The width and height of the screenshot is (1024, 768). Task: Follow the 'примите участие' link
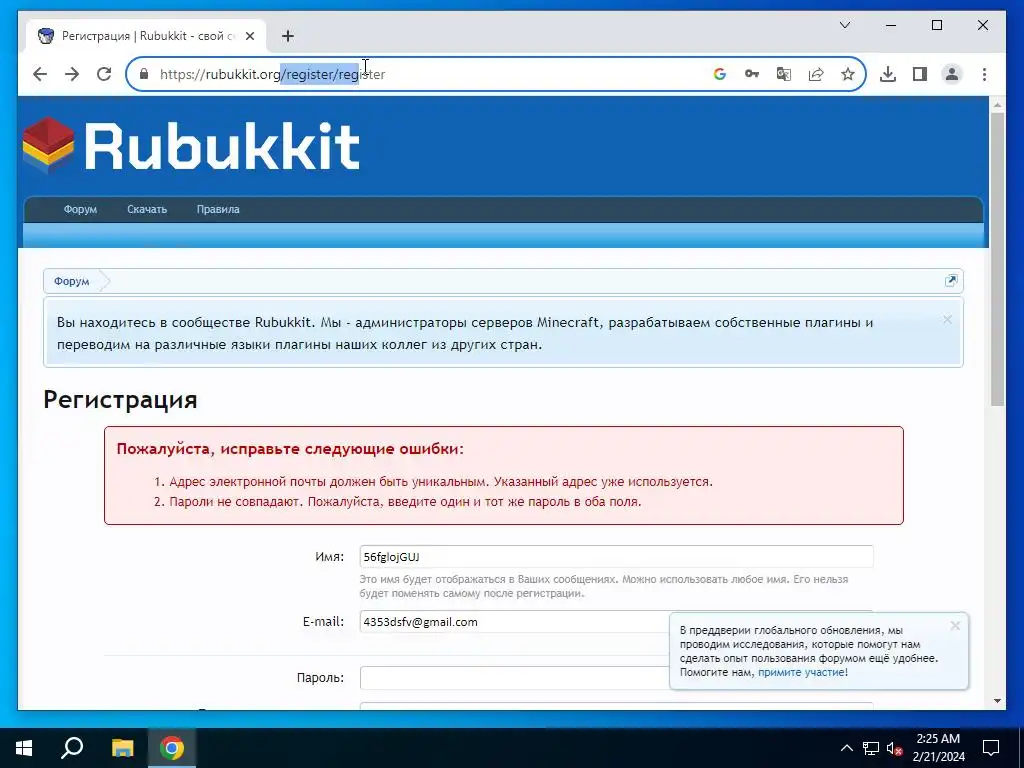pos(801,672)
